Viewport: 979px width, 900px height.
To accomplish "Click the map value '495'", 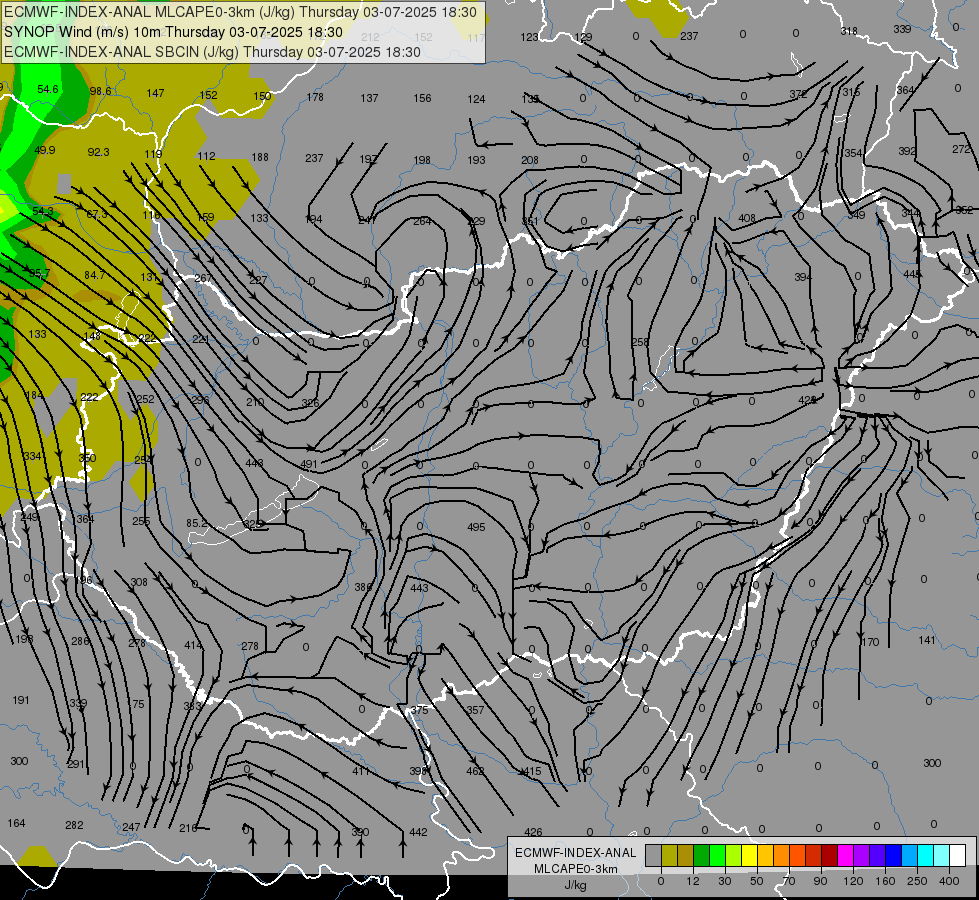I will [476, 527].
